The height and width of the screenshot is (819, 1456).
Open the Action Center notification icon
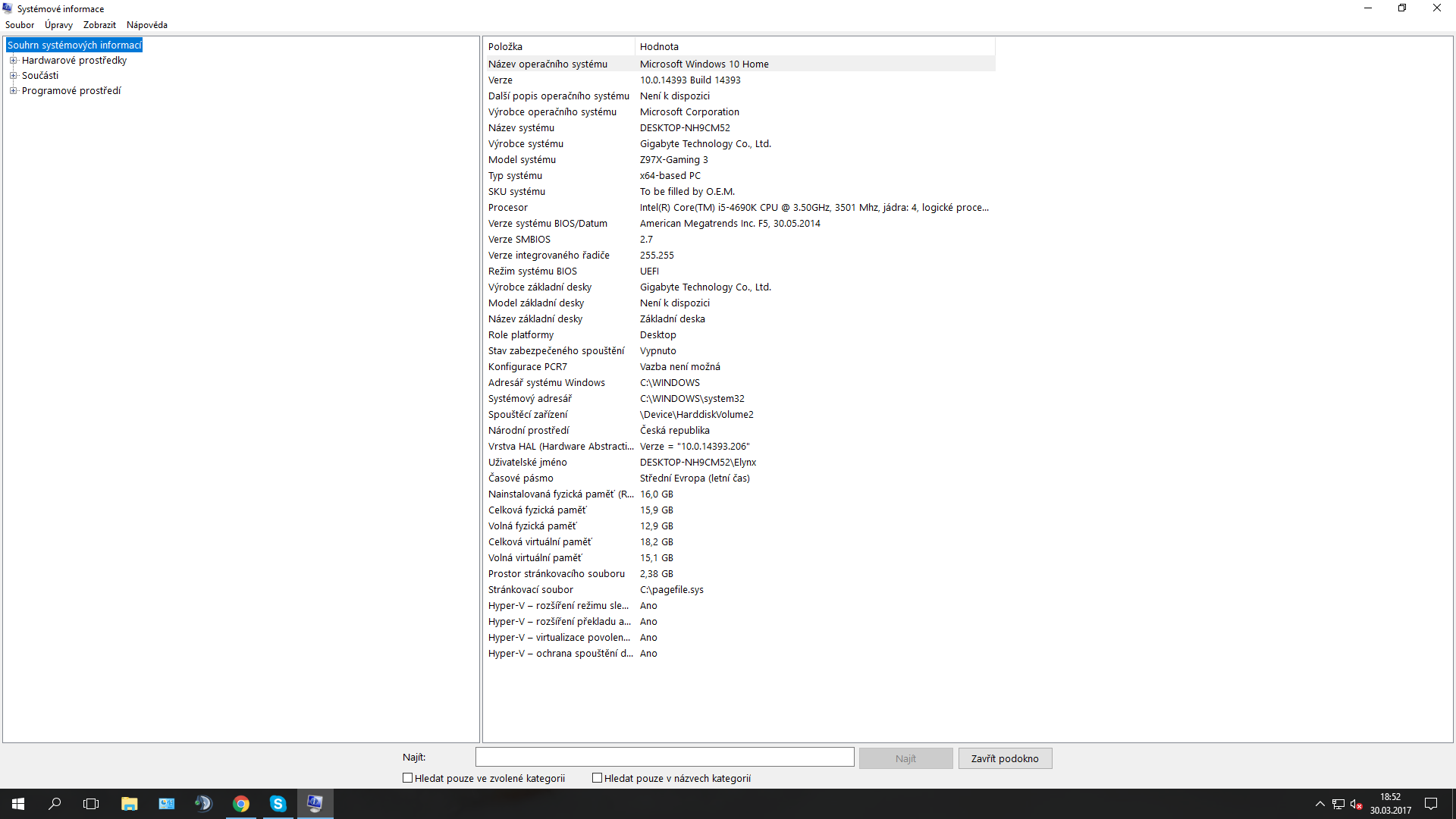pyautogui.click(x=1431, y=804)
